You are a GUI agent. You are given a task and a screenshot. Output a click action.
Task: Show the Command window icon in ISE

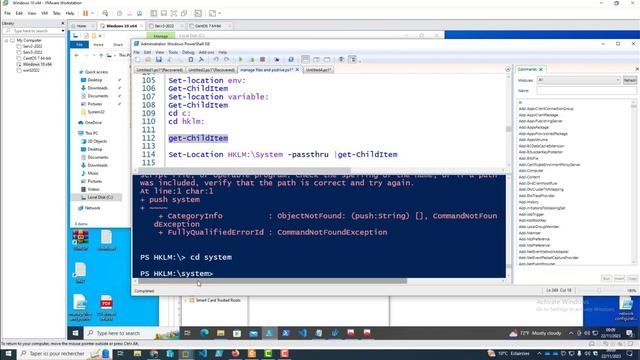coord(341,60)
